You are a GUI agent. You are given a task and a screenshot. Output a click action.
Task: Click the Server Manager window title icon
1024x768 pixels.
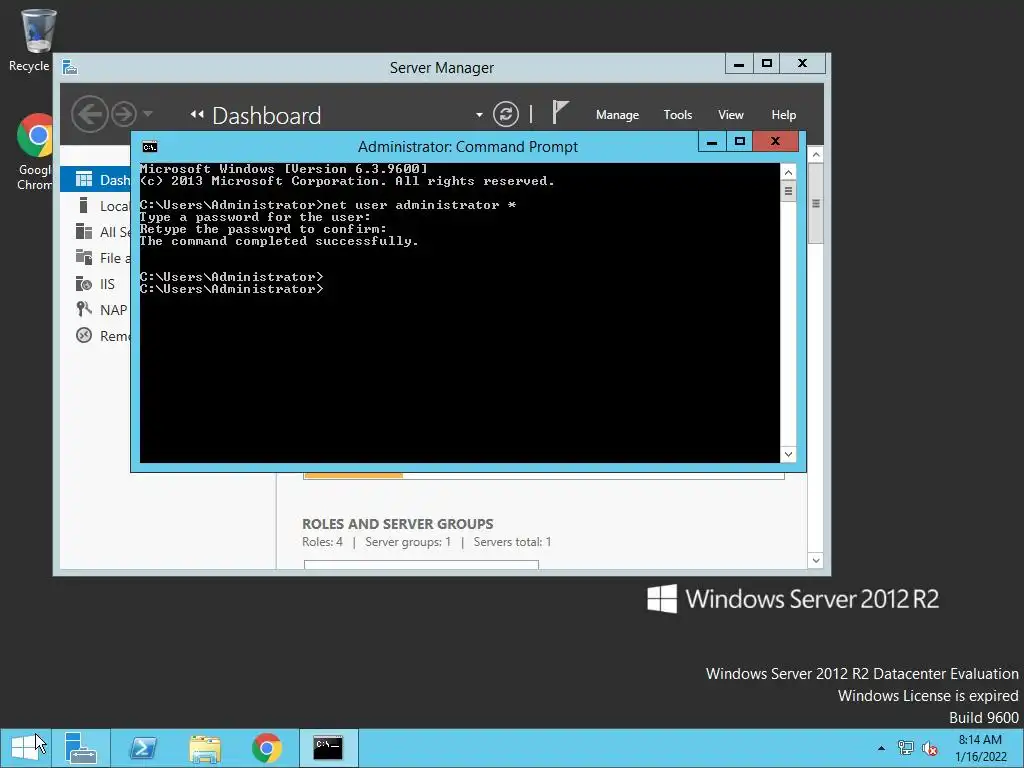point(70,67)
